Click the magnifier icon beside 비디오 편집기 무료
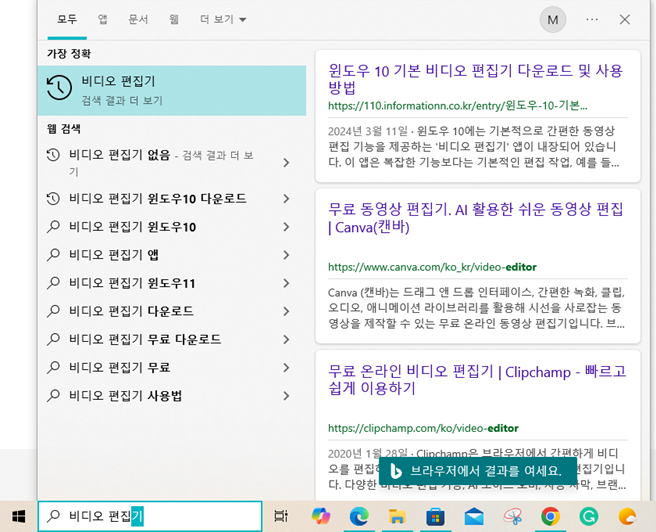 click(x=53, y=367)
